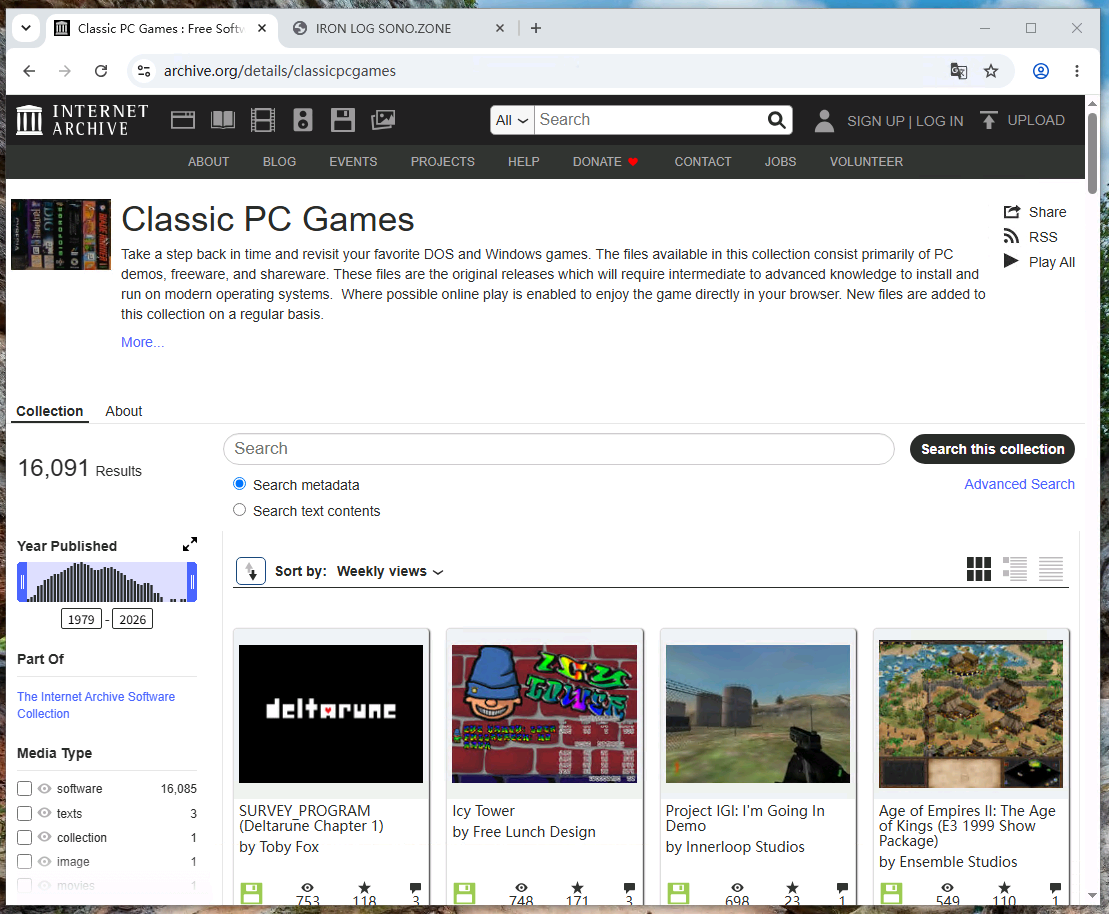Viewport: 1109px width, 914px height.
Task: Expand description with More... link
Action: (x=142, y=342)
